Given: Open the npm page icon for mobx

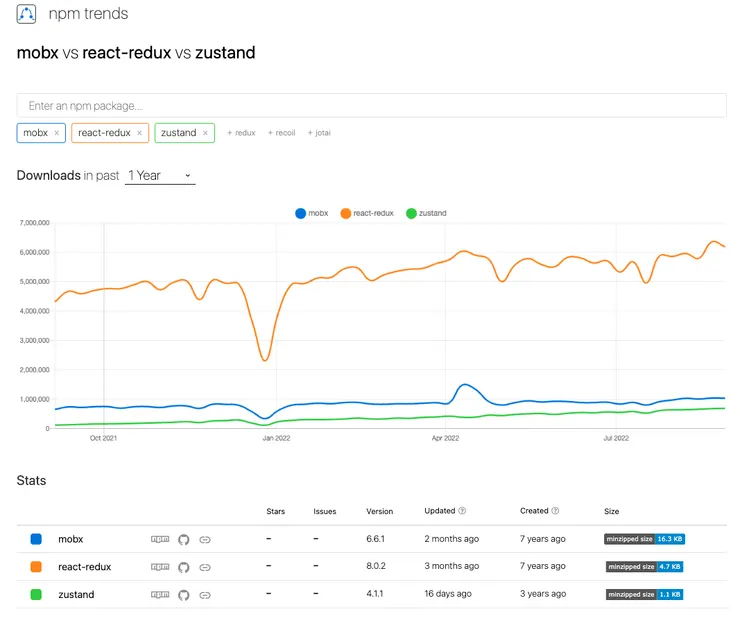Looking at the screenshot, I should point(160,539).
